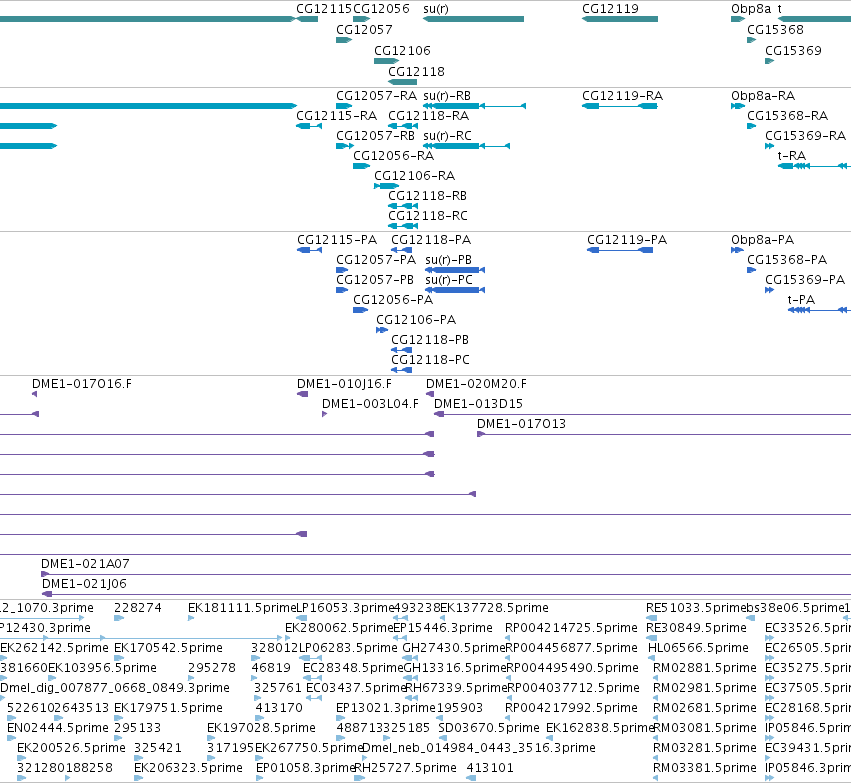
Task: Select EST GH27430.5prime
Action: [x=454, y=649]
